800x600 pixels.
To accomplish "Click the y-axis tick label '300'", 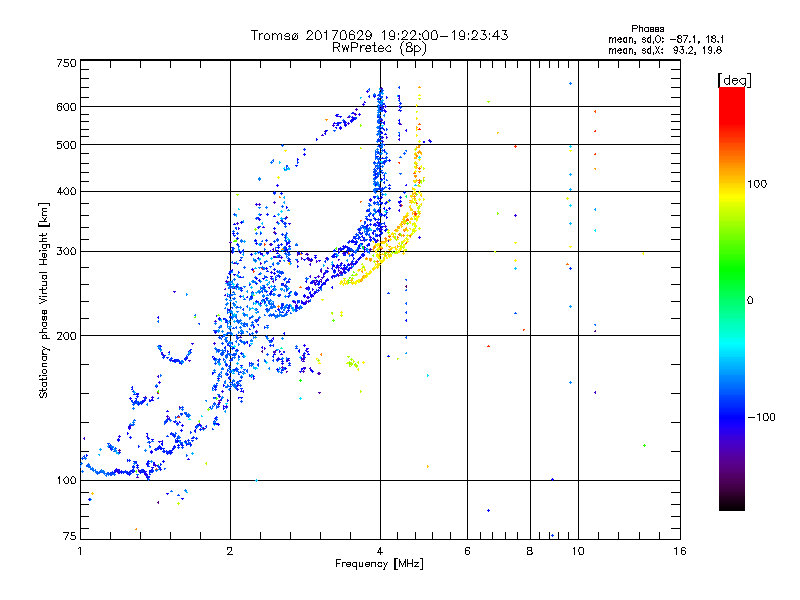I will point(66,252).
